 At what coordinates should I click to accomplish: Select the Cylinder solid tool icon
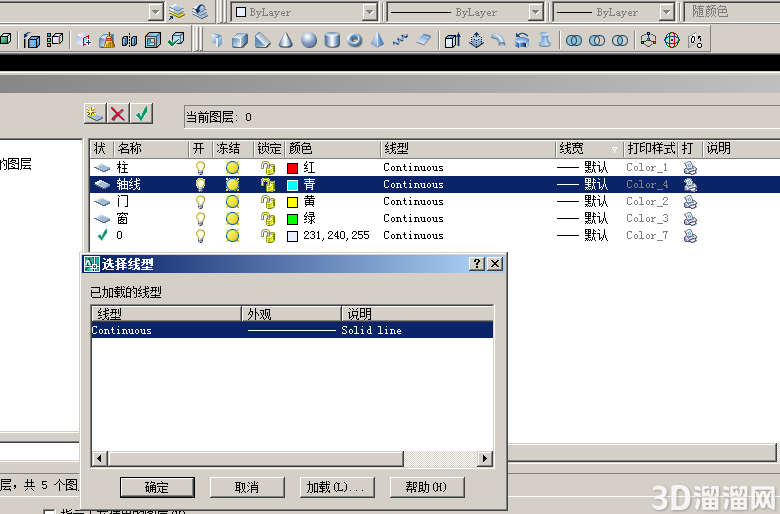[x=332, y=40]
